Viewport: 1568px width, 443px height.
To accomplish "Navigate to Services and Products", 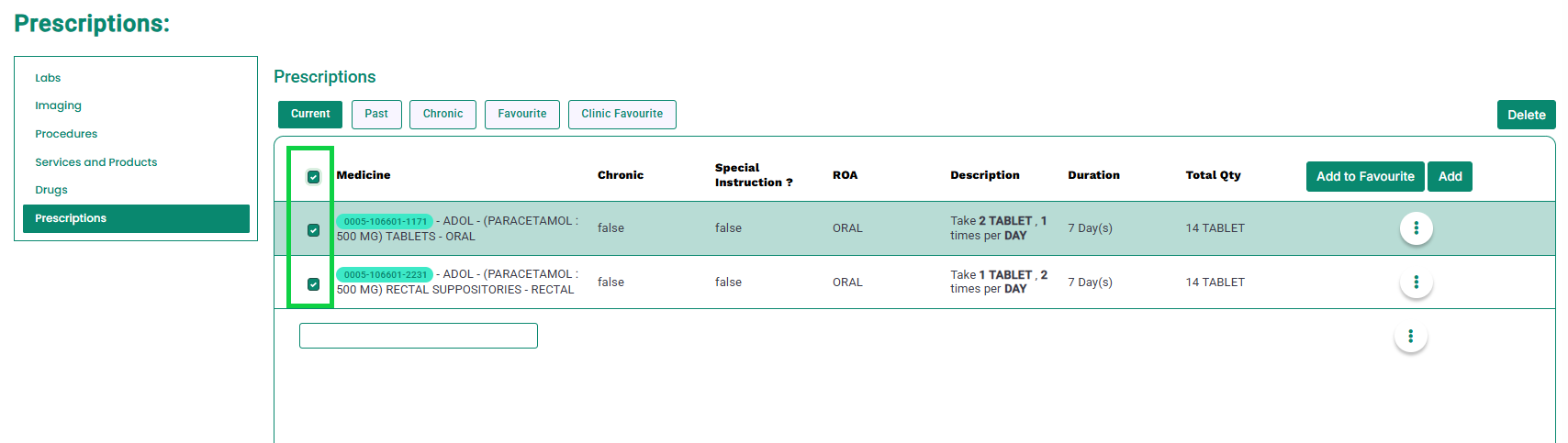I will 95,162.
